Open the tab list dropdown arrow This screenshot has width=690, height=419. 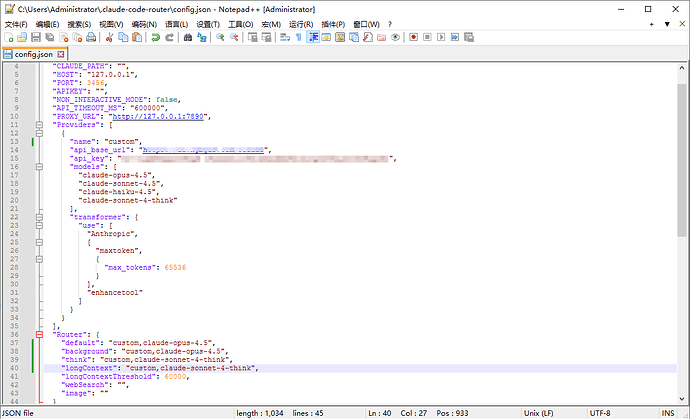(667, 24)
